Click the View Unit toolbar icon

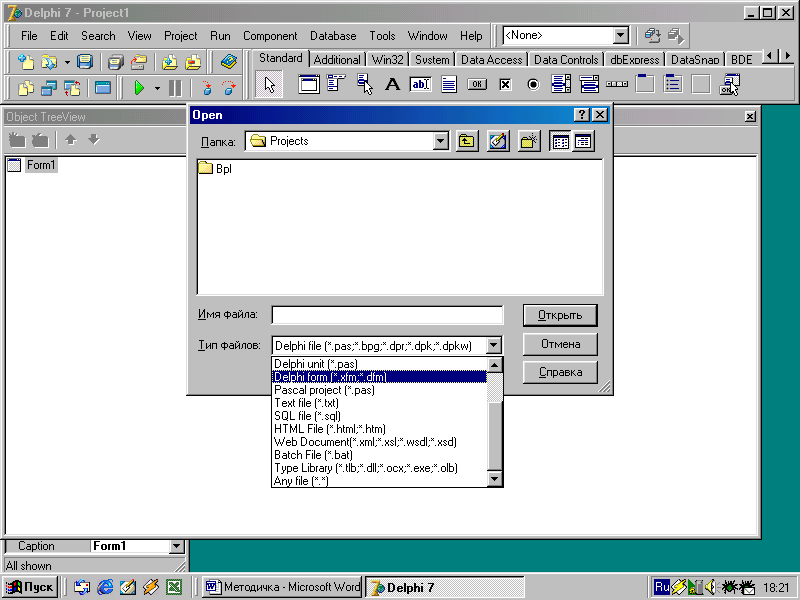pyautogui.click(x=26, y=88)
